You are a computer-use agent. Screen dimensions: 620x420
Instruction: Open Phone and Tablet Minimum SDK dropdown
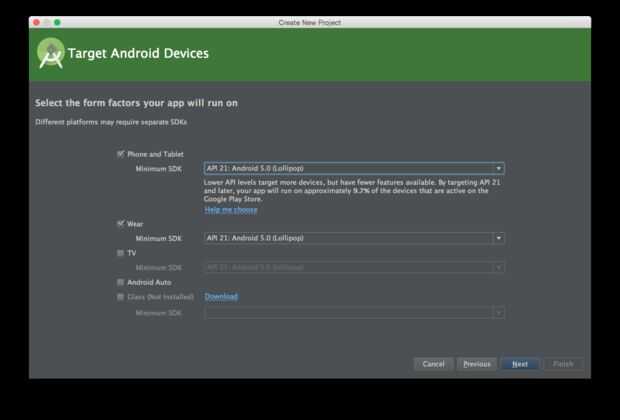pyautogui.click(x=354, y=169)
